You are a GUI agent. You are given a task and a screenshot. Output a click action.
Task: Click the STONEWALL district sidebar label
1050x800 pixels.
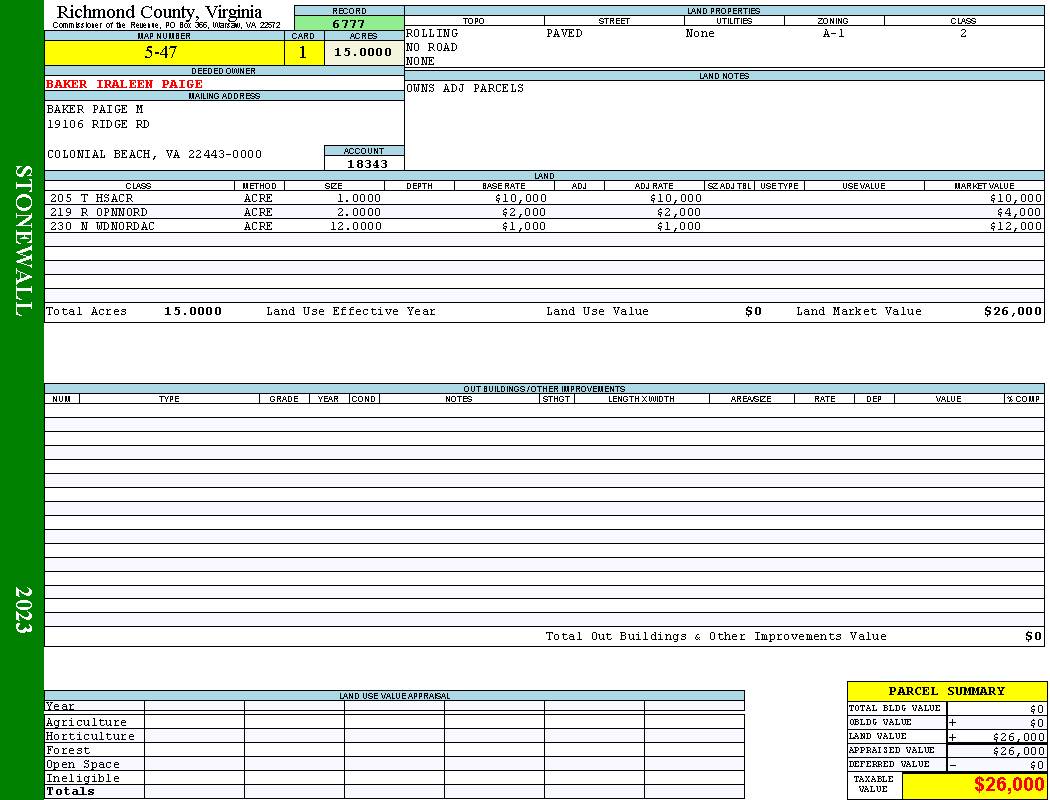tap(22, 240)
